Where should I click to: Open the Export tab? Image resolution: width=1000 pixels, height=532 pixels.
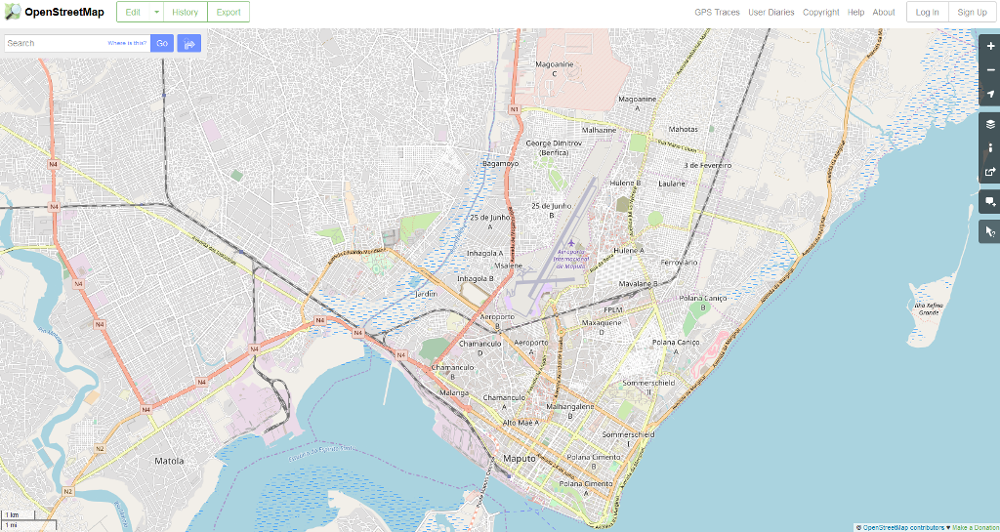click(x=228, y=12)
